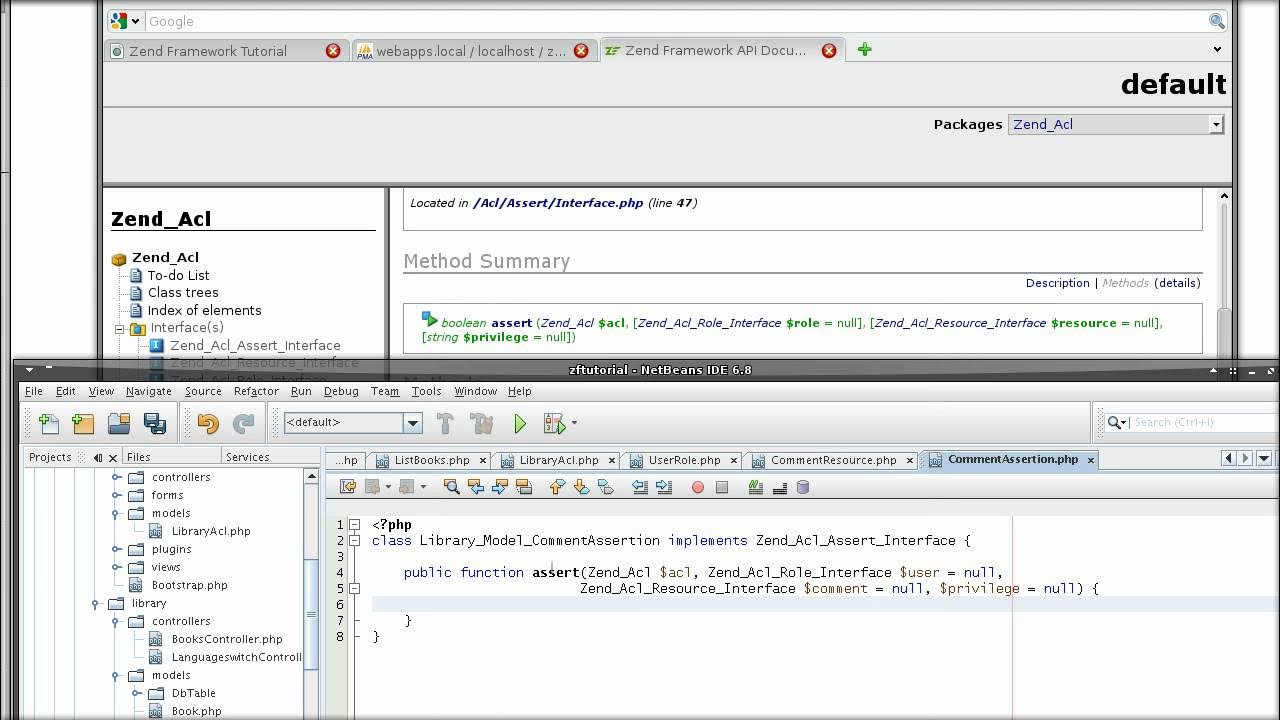Open the Navigate menu
Viewport: 1280px width, 720px height.
[x=148, y=391]
